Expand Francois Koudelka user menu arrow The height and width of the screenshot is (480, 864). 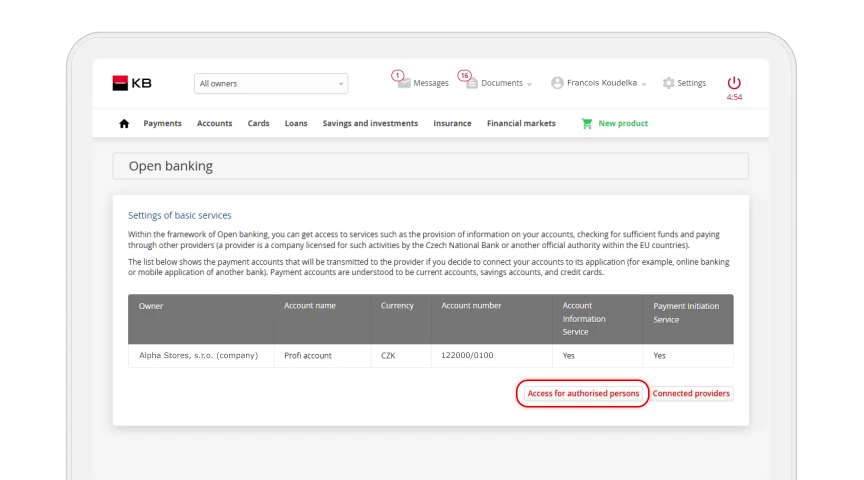(644, 84)
